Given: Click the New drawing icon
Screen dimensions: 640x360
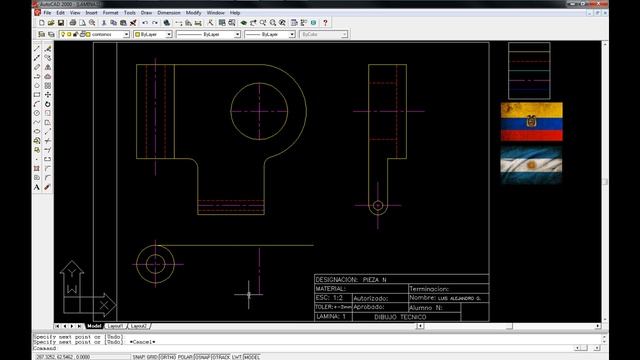Looking at the screenshot, I should pos(42,23).
